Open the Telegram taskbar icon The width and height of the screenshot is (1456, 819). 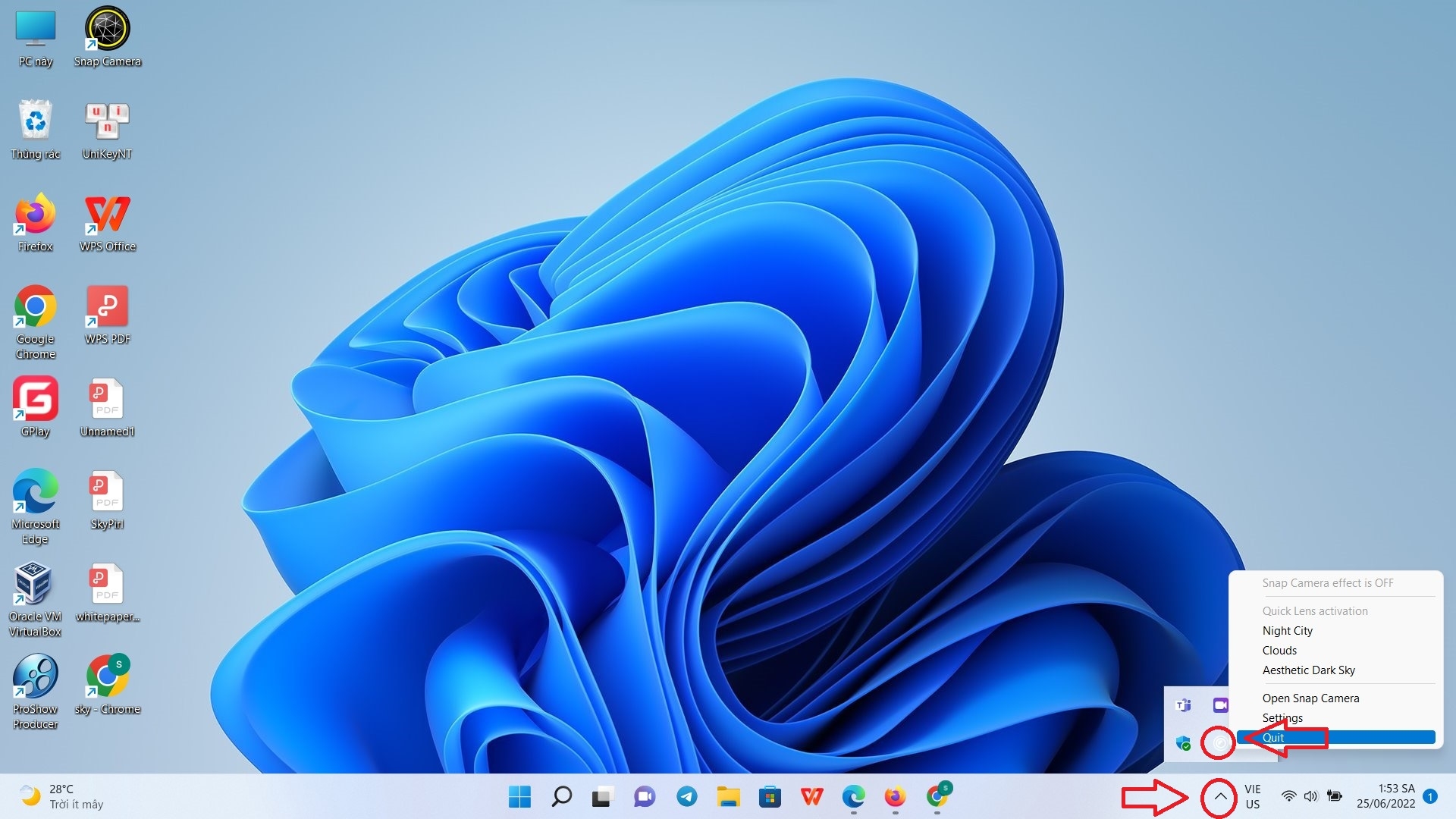coord(686,796)
